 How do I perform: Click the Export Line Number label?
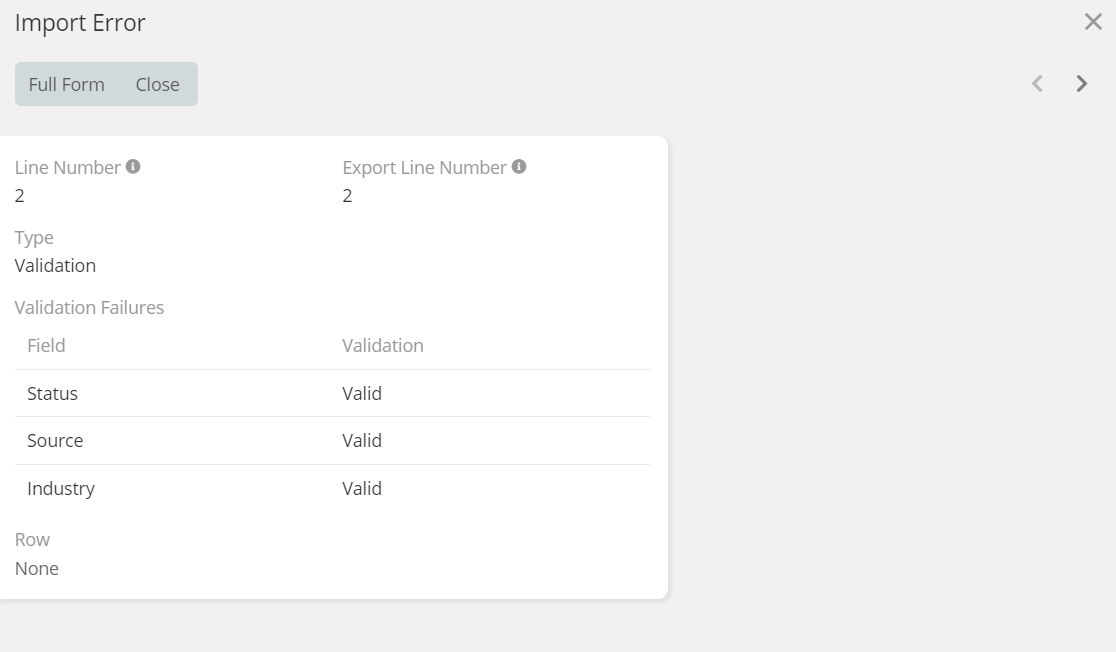(x=424, y=168)
